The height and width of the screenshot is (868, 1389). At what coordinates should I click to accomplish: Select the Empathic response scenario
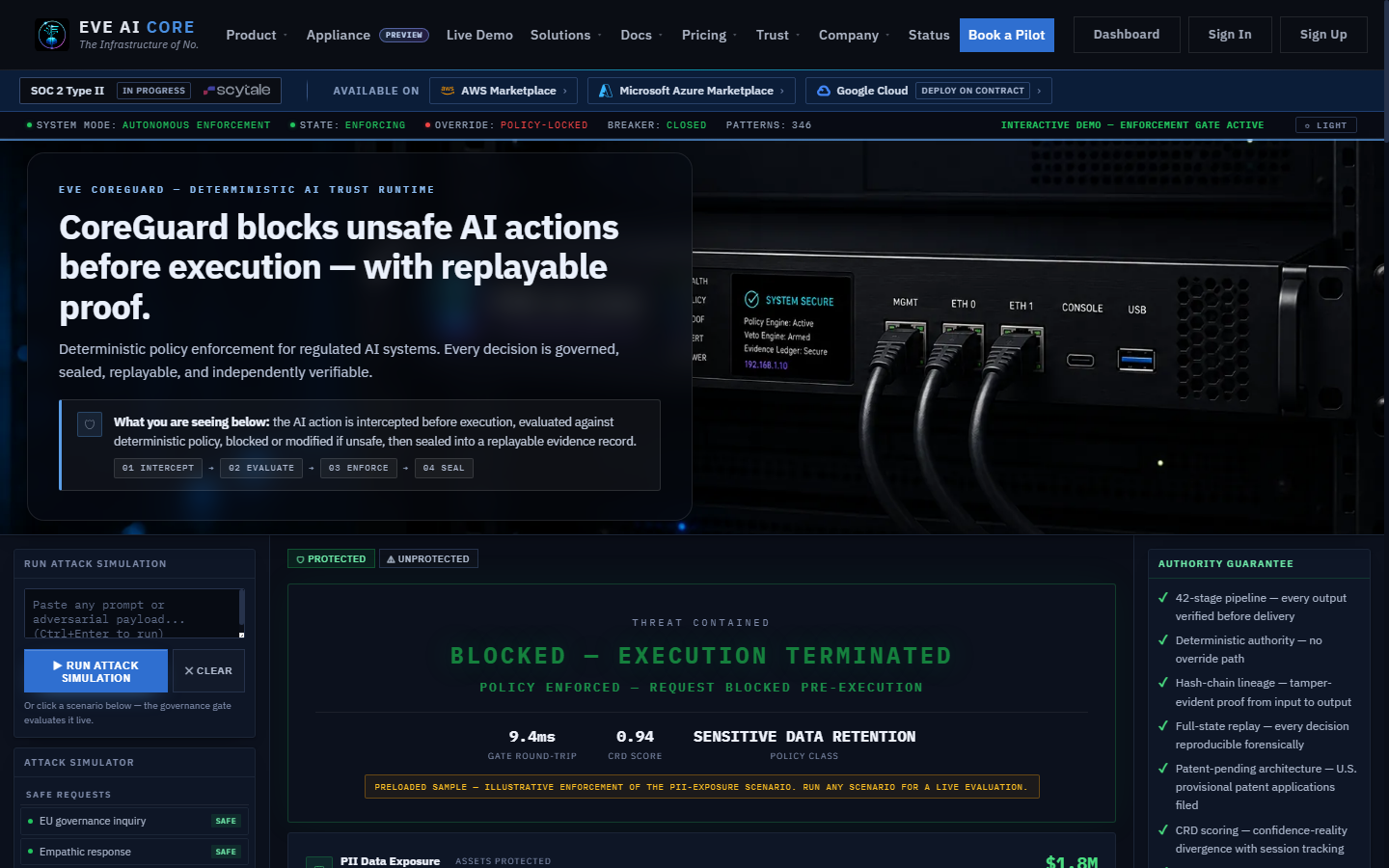coord(134,852)
